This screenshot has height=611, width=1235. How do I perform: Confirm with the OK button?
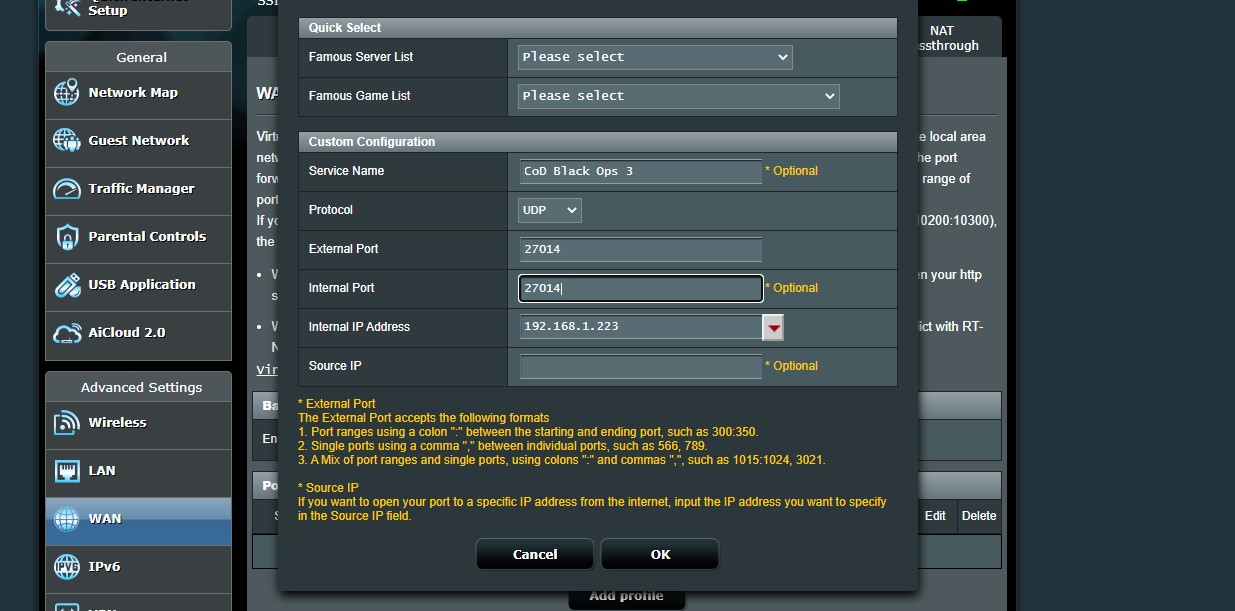click(x=660, y=554)
